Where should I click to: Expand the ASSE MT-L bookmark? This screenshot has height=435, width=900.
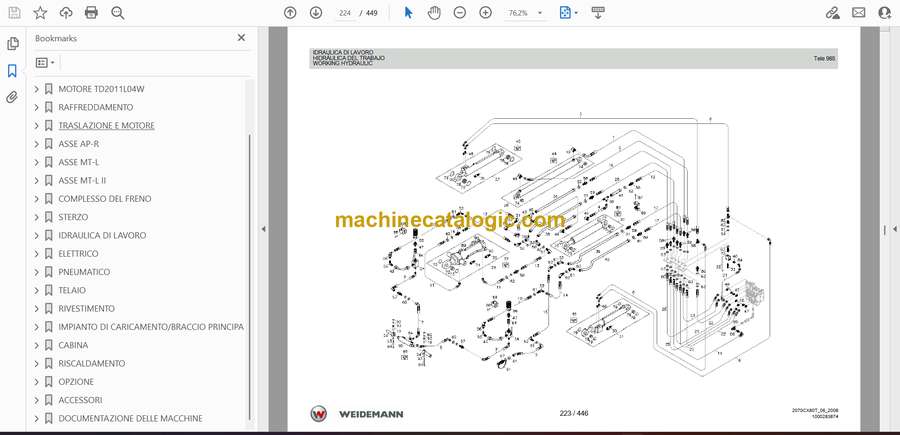(x=37, y=162)
